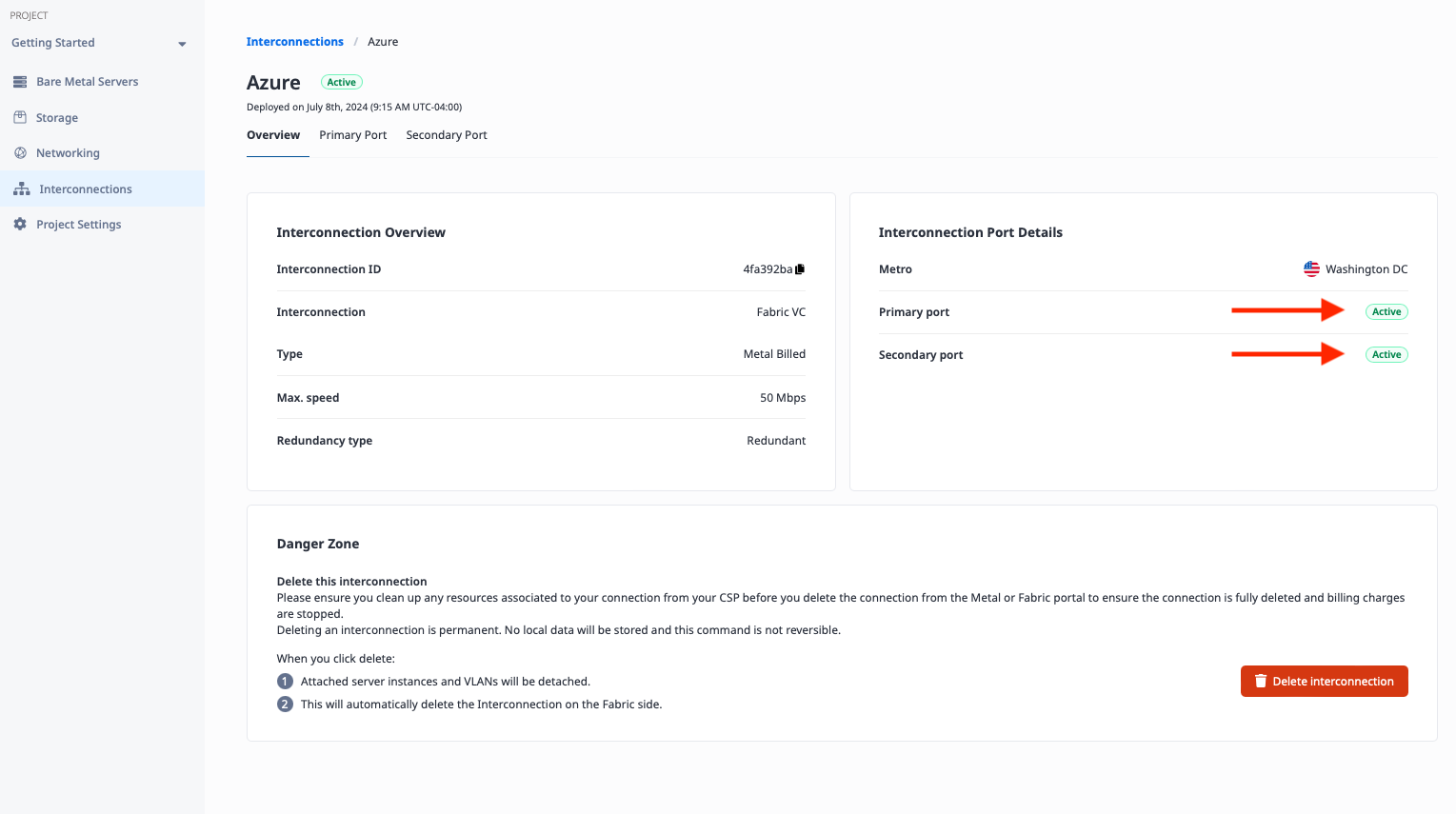Click the Type label in overview
Image resolution: width=1456 pixels, height=814 pixels.
coord(289,354)
